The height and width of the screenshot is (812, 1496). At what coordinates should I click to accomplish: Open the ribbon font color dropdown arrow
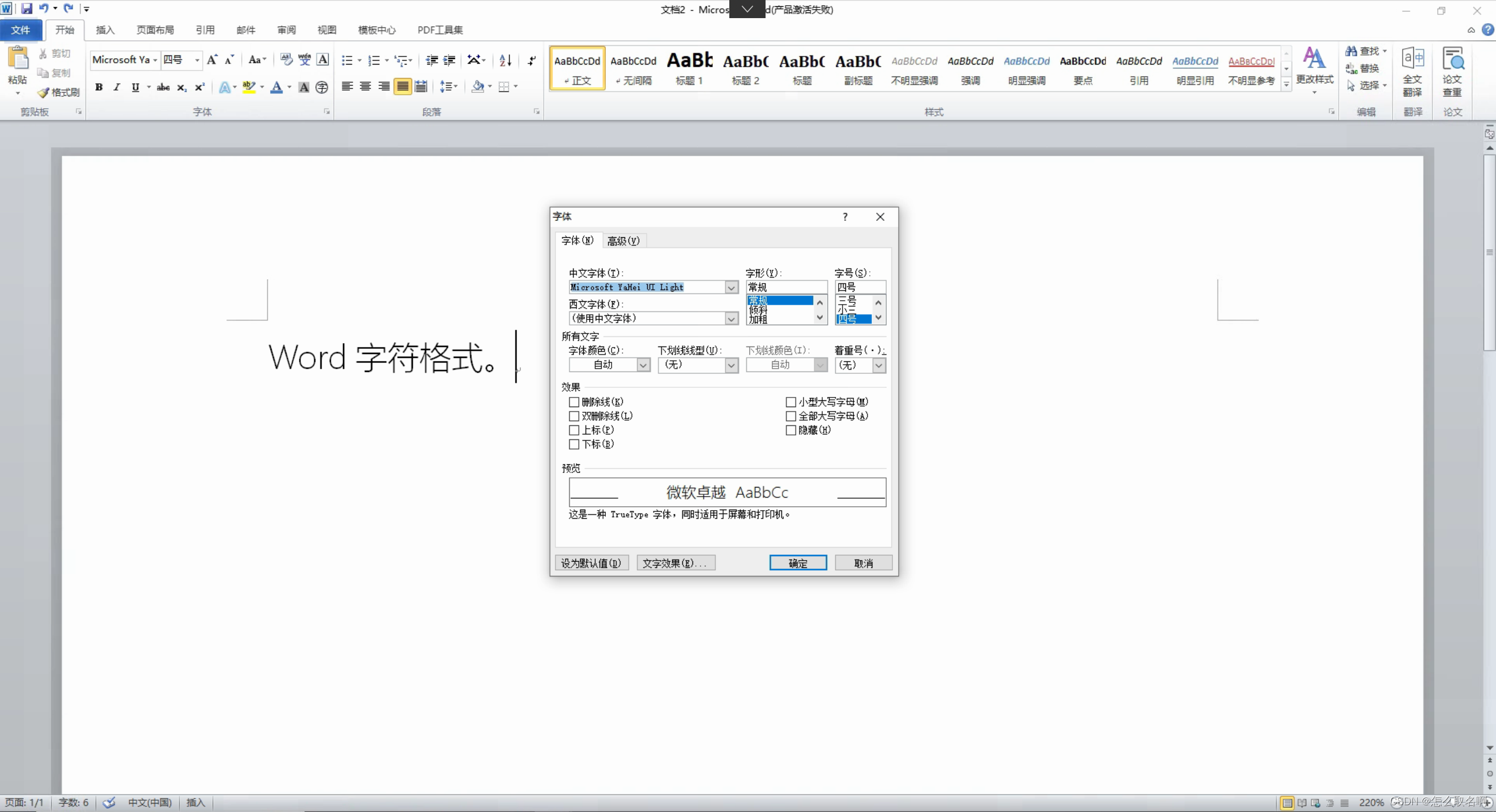point(289,87)
